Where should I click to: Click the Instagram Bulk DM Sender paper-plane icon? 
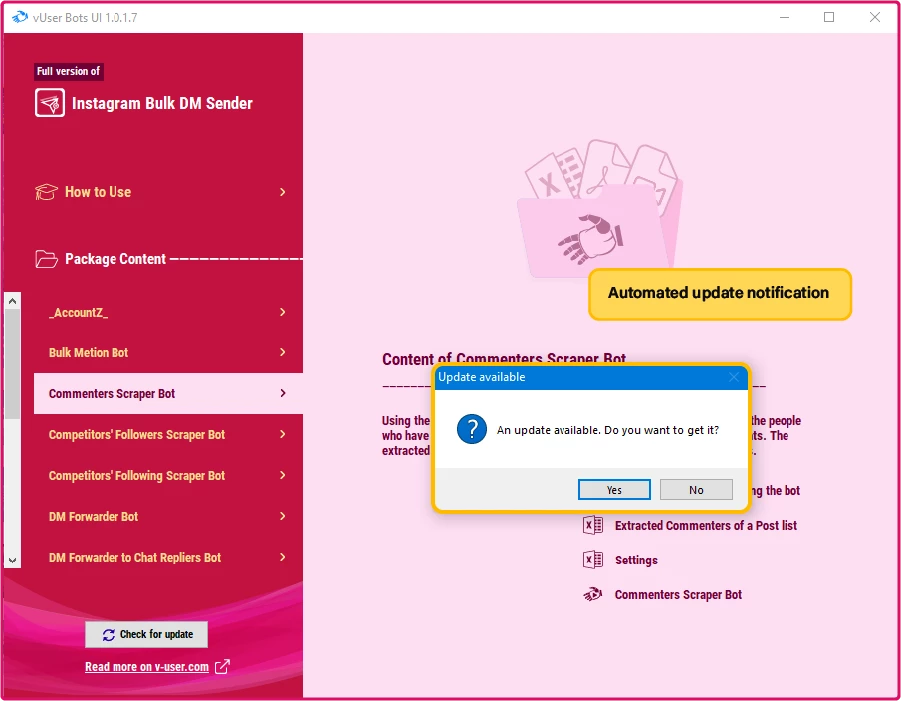[x=50, y=103]
